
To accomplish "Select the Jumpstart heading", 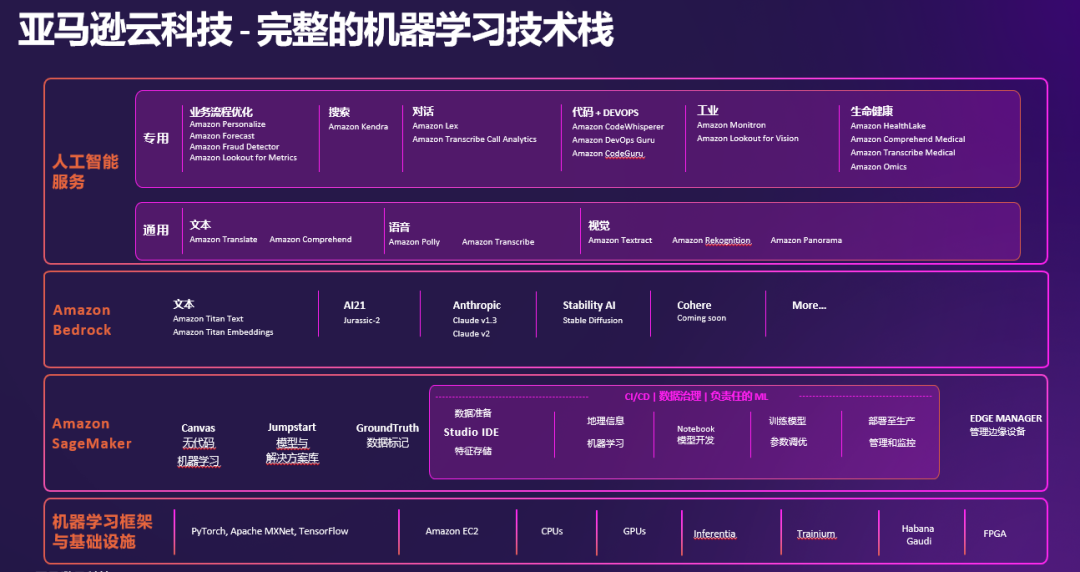I will pyautogui.click(x=292, y=427).
